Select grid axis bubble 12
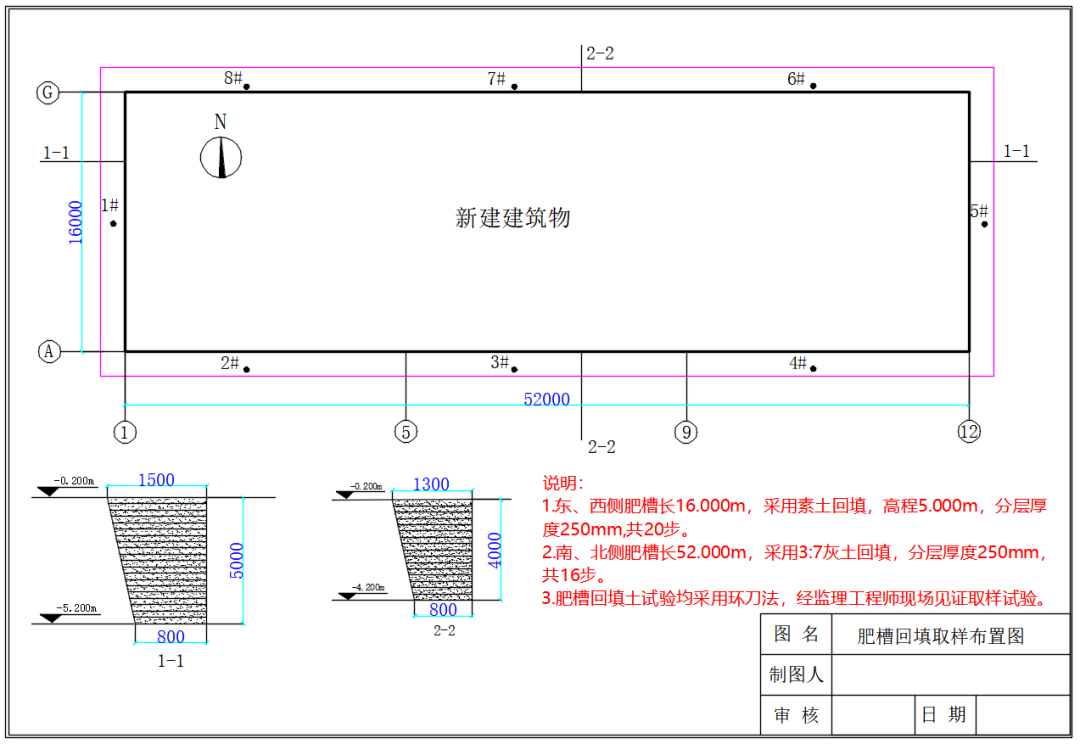The height and width of the screenshot is (744, 1080). point(969,432)
